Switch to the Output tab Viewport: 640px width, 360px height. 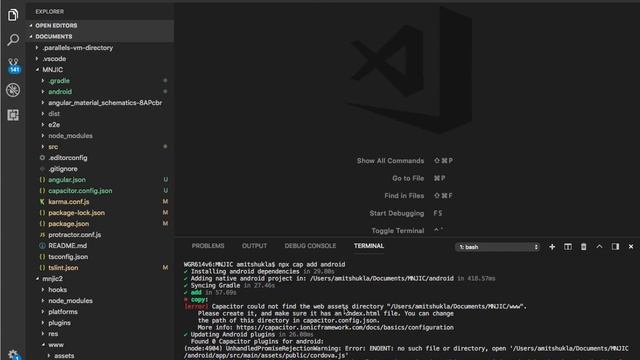[254, 246]
